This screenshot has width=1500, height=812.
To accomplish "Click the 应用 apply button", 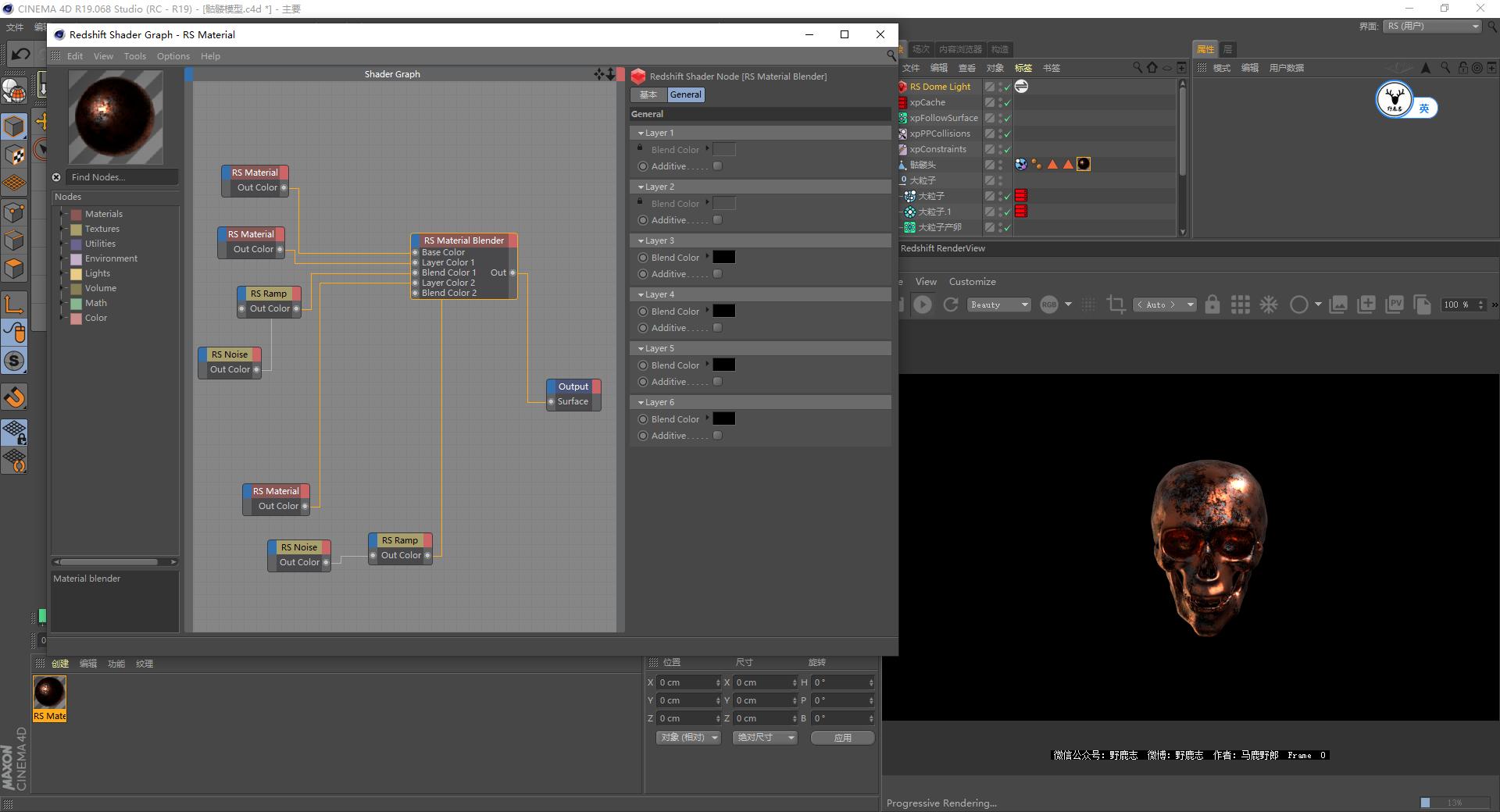I will click(x=842, y=737).
